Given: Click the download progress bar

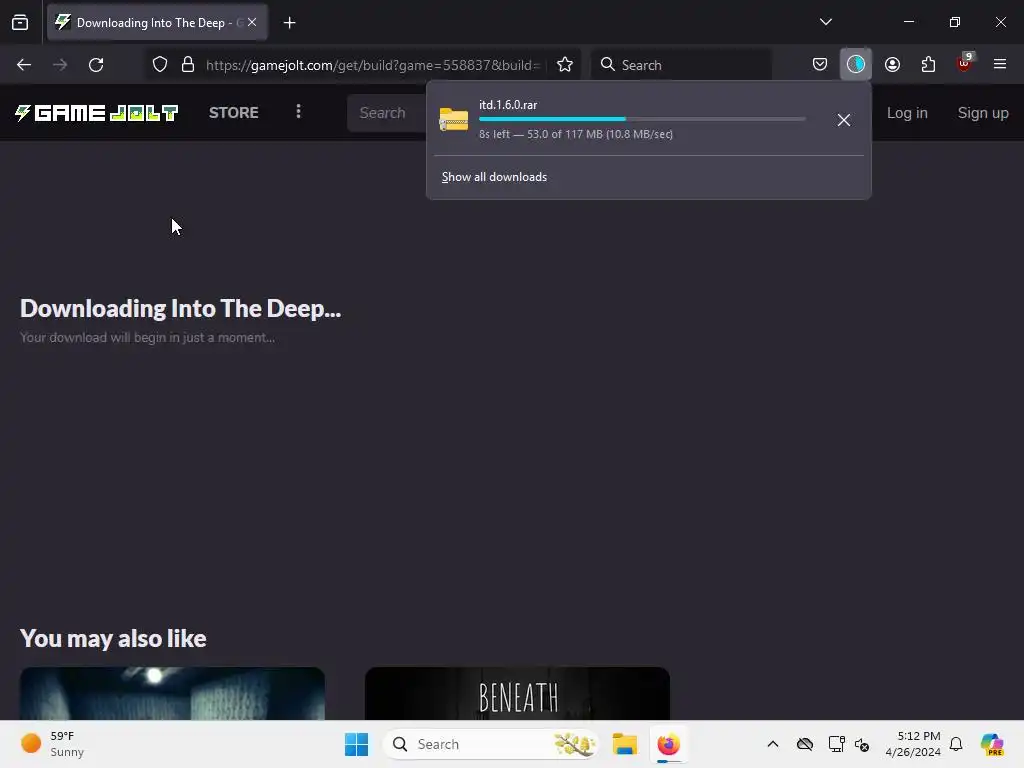Looking at the screenshot, I should (x=642, y=119).
